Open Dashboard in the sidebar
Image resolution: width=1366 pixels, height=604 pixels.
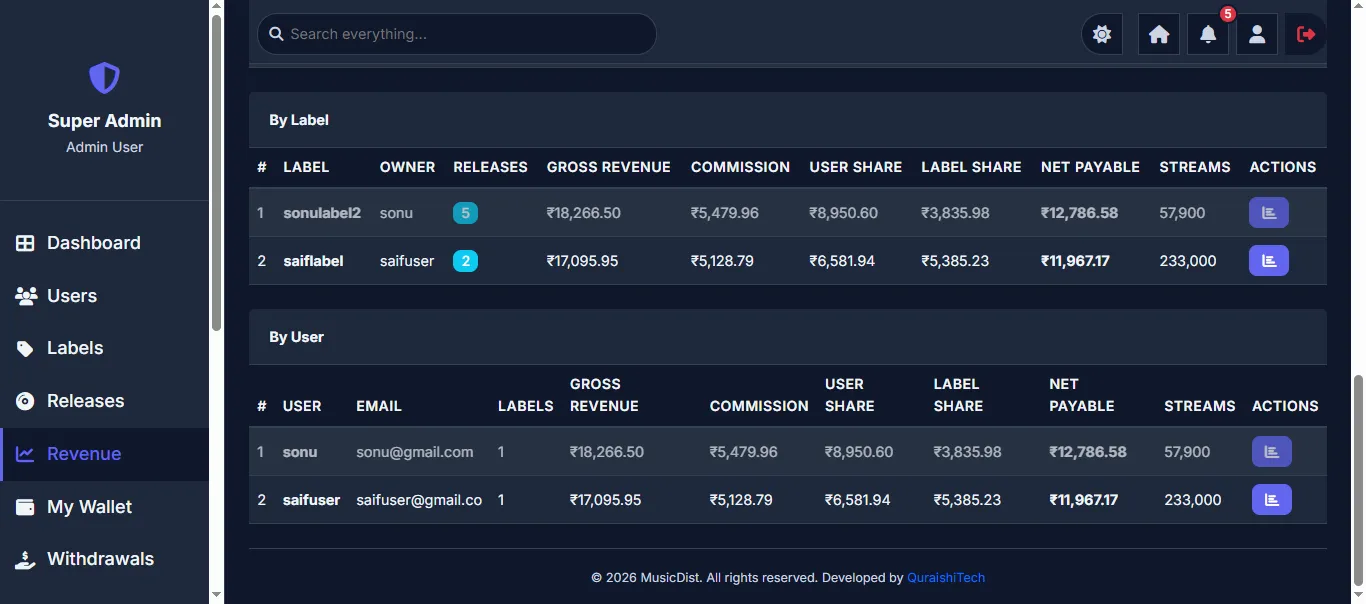[x=104, y=243]
